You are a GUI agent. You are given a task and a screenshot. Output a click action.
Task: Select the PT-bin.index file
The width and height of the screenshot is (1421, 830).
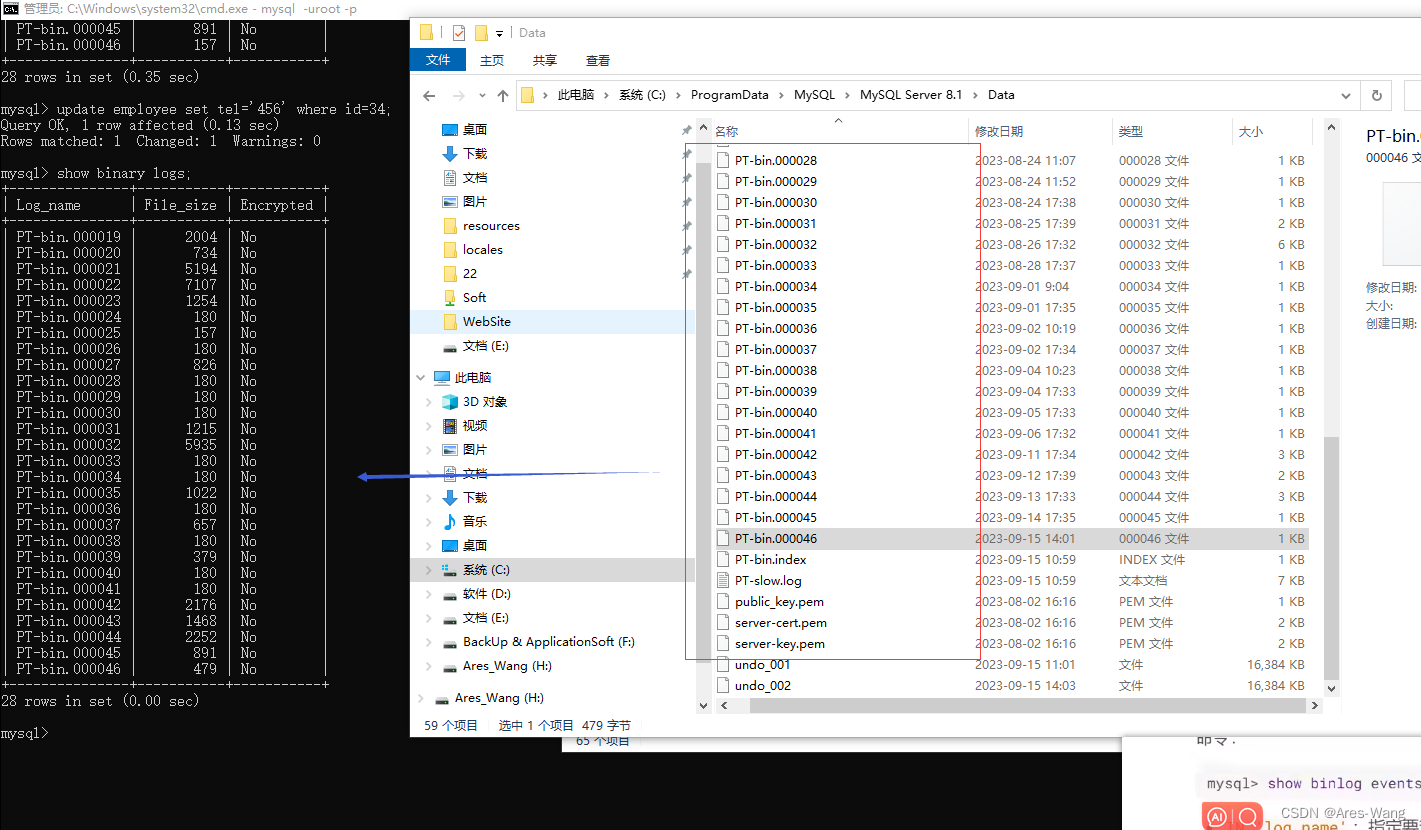tap(770, 559)
